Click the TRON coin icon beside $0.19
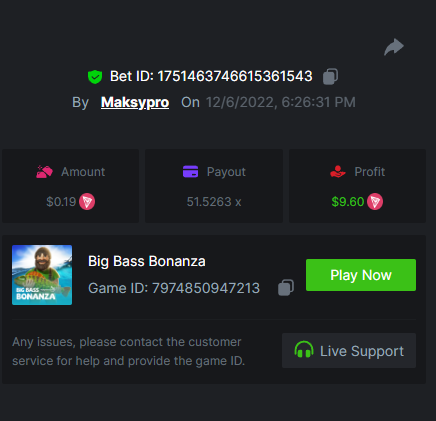The width and height of the screenshot is (436, 421). click(x=87, y=202)
